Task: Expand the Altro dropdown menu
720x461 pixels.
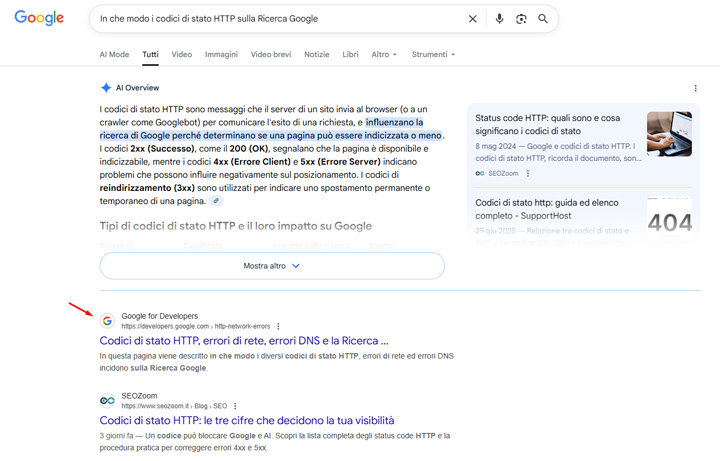Action: coord(383,54)
